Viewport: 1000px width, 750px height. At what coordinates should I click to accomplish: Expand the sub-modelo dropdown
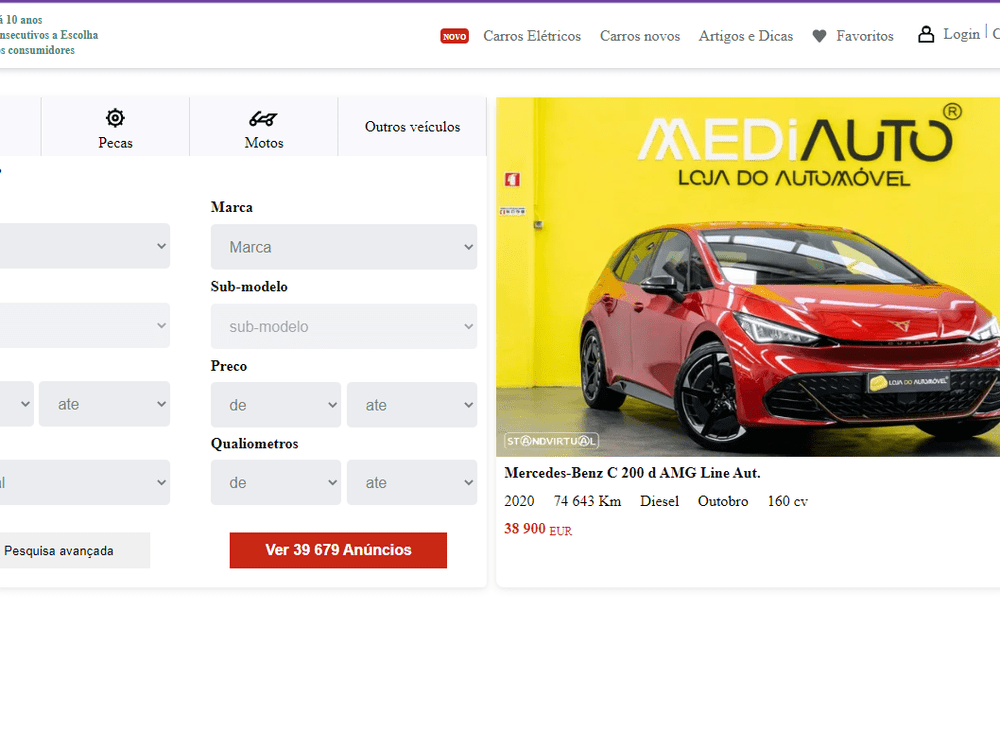(x=344, y=327)
